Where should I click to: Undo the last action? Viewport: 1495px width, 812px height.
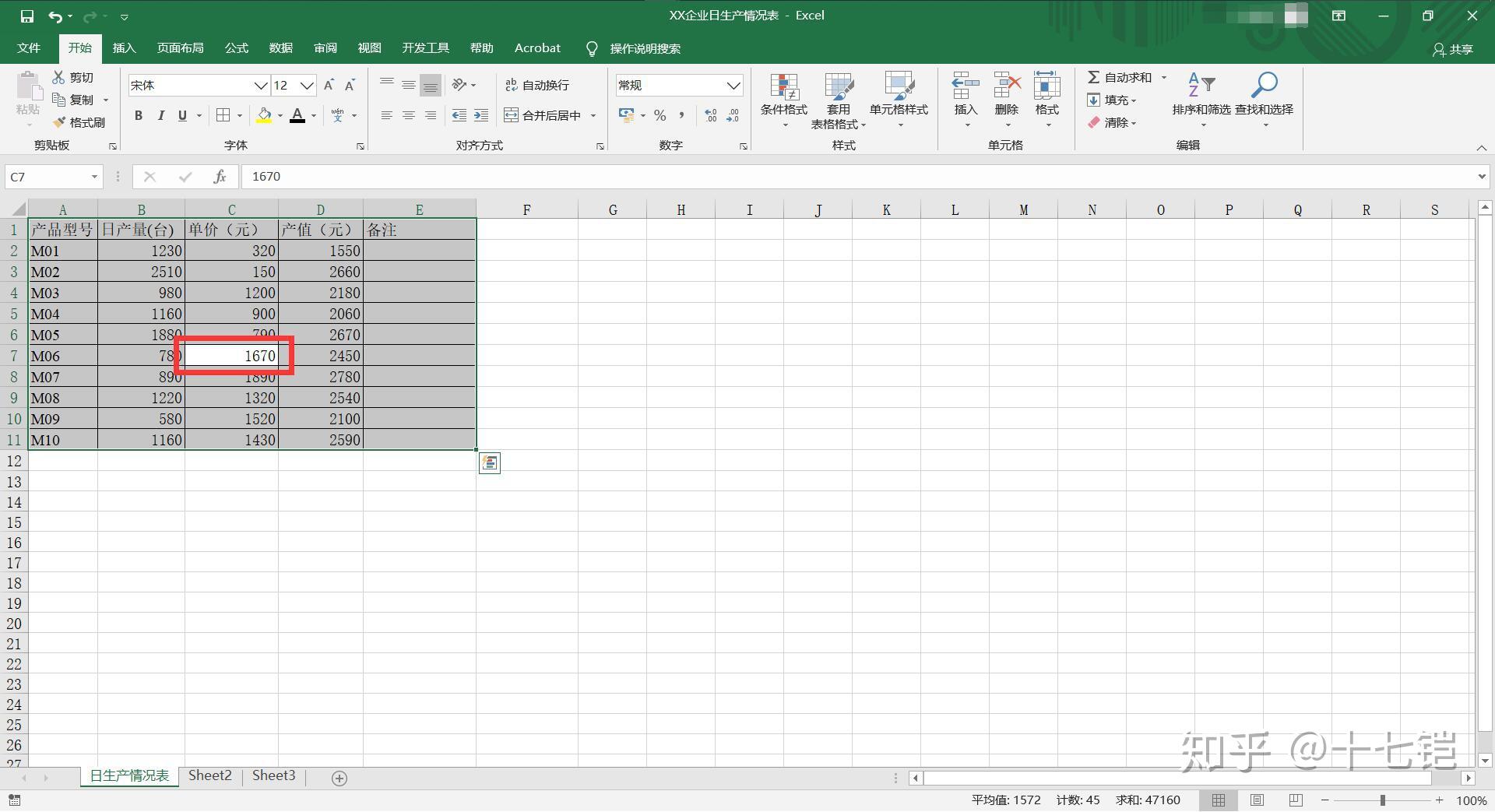(55, 16)
